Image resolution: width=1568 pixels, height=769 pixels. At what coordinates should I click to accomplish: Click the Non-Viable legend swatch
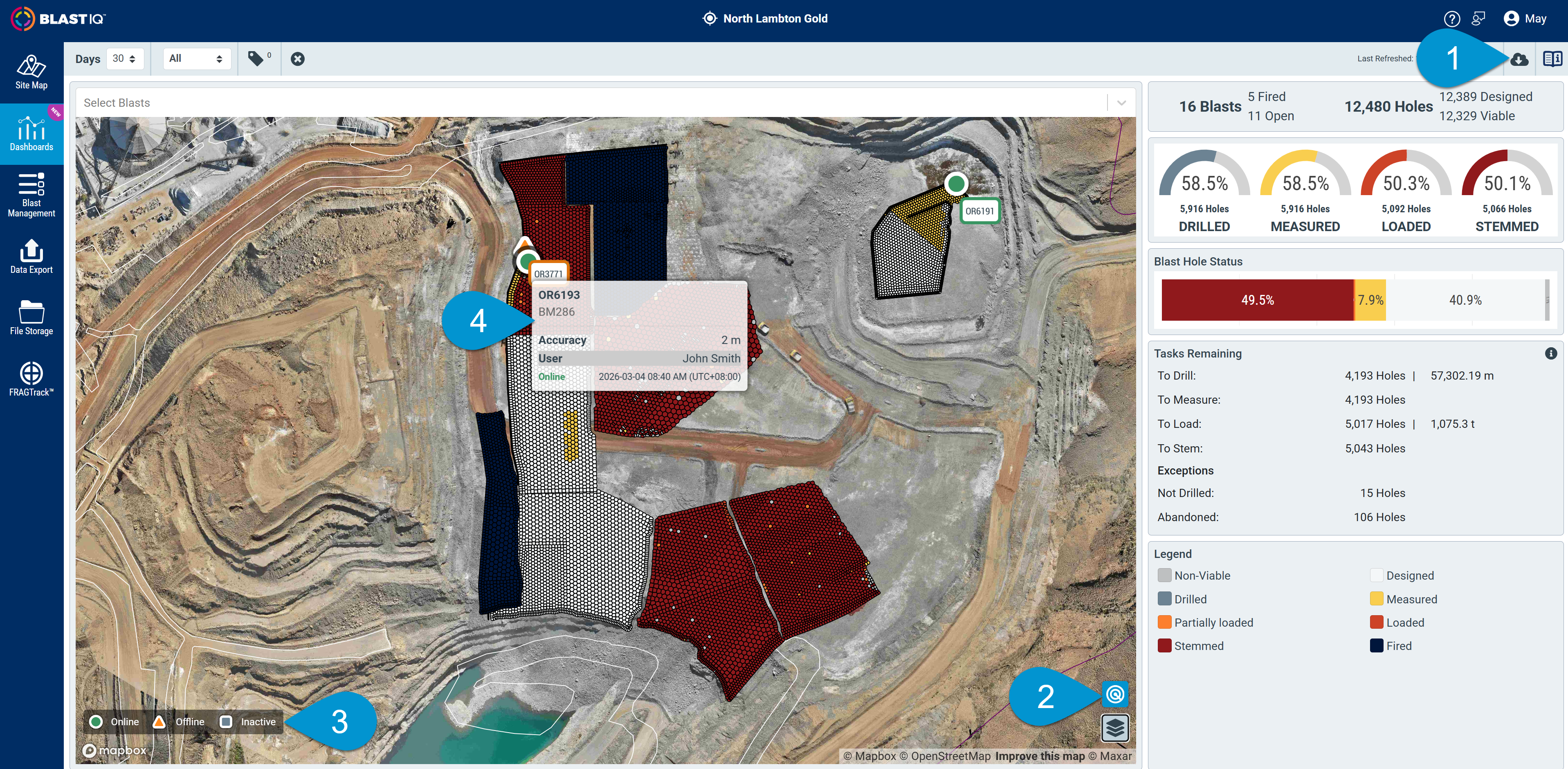click(x=1164, y=576)
